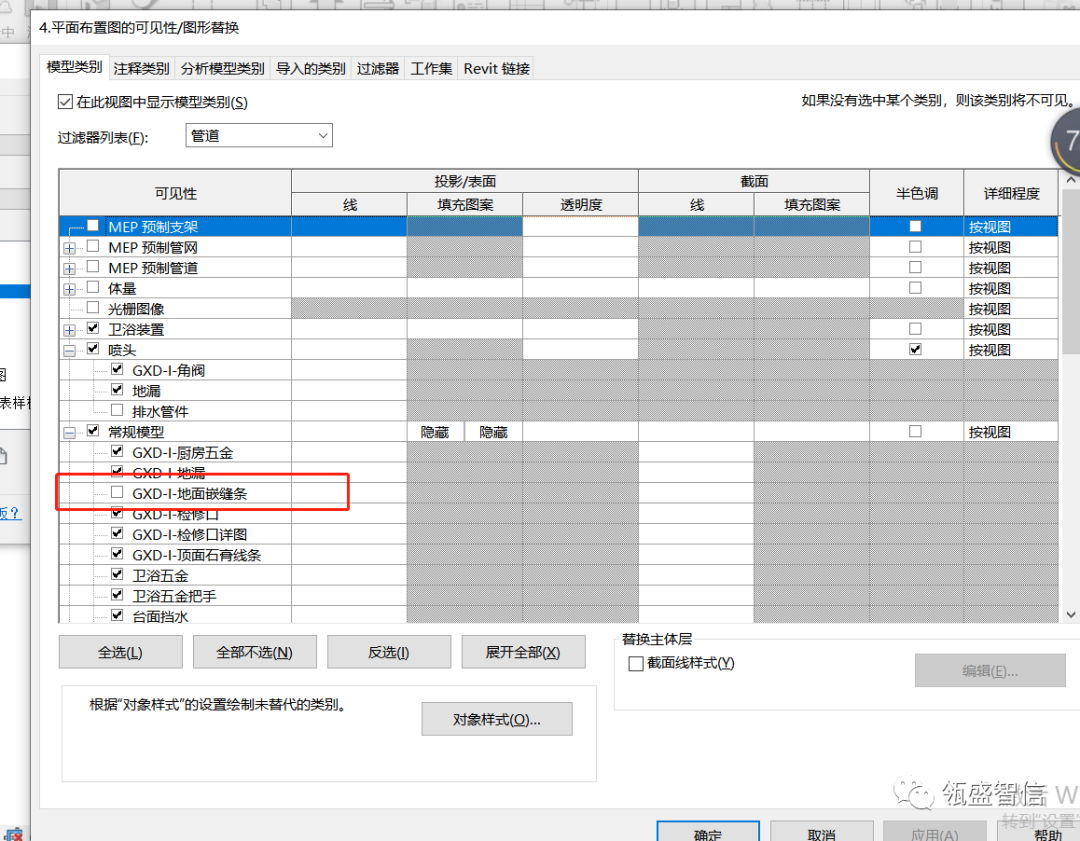
Task: Uncheck 台面挡水 visibility checkbox
Action: [x=117, y=615]
